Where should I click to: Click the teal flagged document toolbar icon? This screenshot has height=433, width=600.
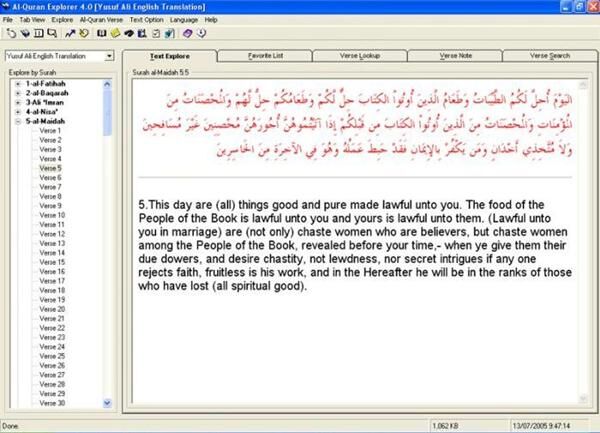(x=170, y=34)
